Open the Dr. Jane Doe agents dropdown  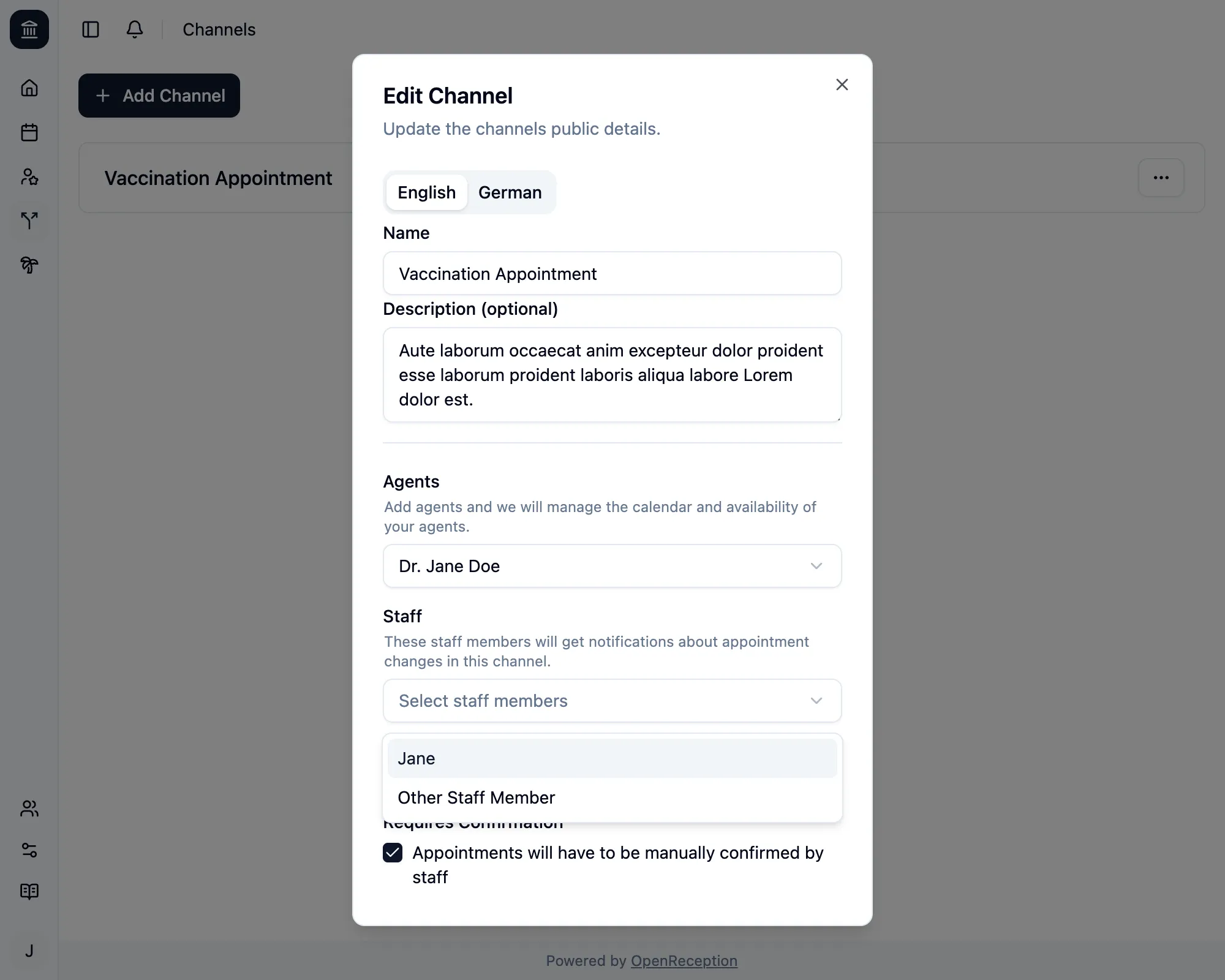(612, 566)
